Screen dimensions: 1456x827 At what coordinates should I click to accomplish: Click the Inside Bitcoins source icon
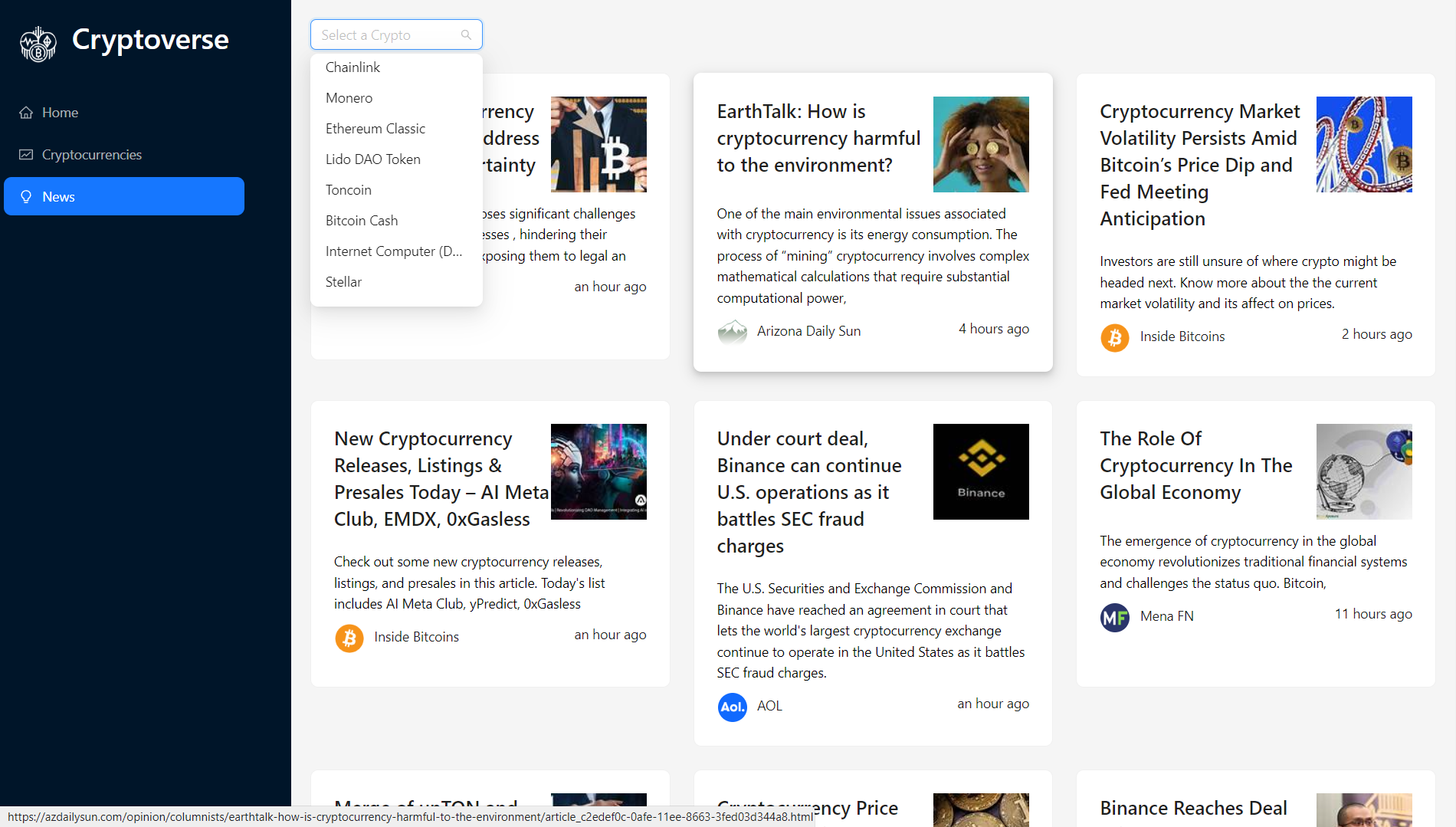(x=1115, y=337)
